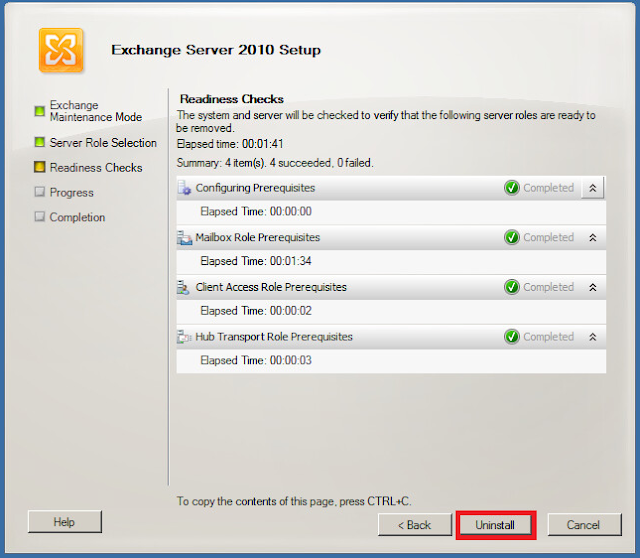Viewport: 640px width, 558px height.
Task: Click the Hub Transport Role Prerequisites title
Action: pyautogui.click(x=274, y=337)
